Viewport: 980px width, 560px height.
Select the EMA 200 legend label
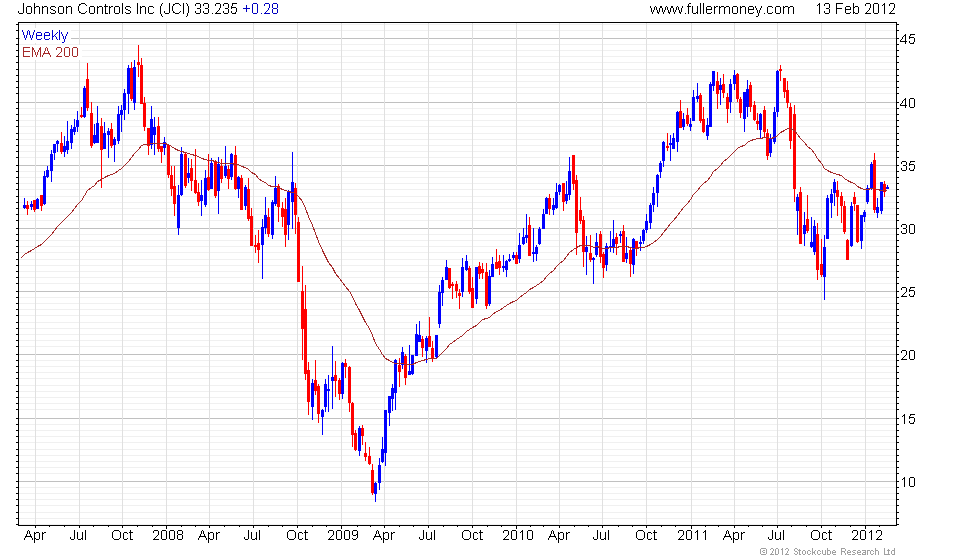pyautogui.click(x=50, y=52)
